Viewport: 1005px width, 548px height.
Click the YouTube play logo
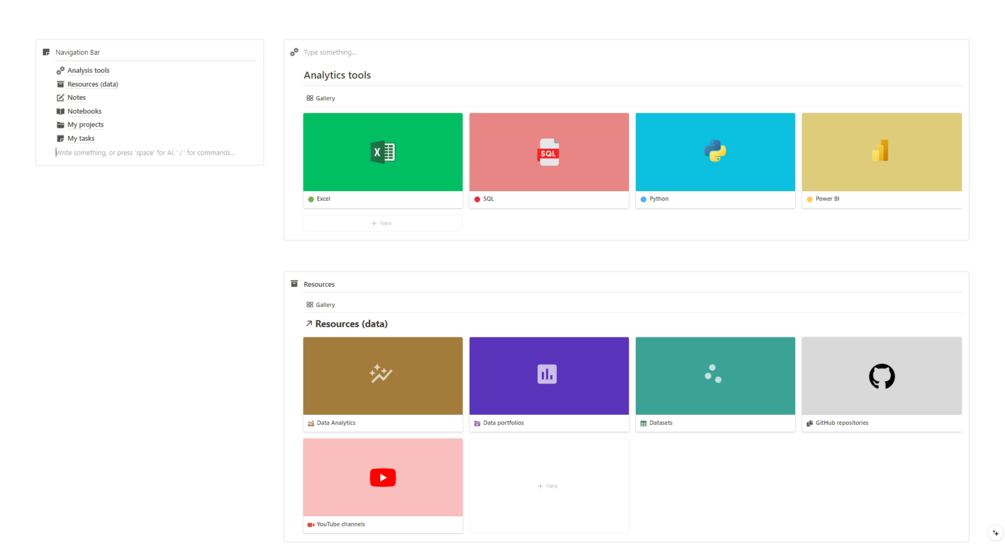tap(383, 477)
